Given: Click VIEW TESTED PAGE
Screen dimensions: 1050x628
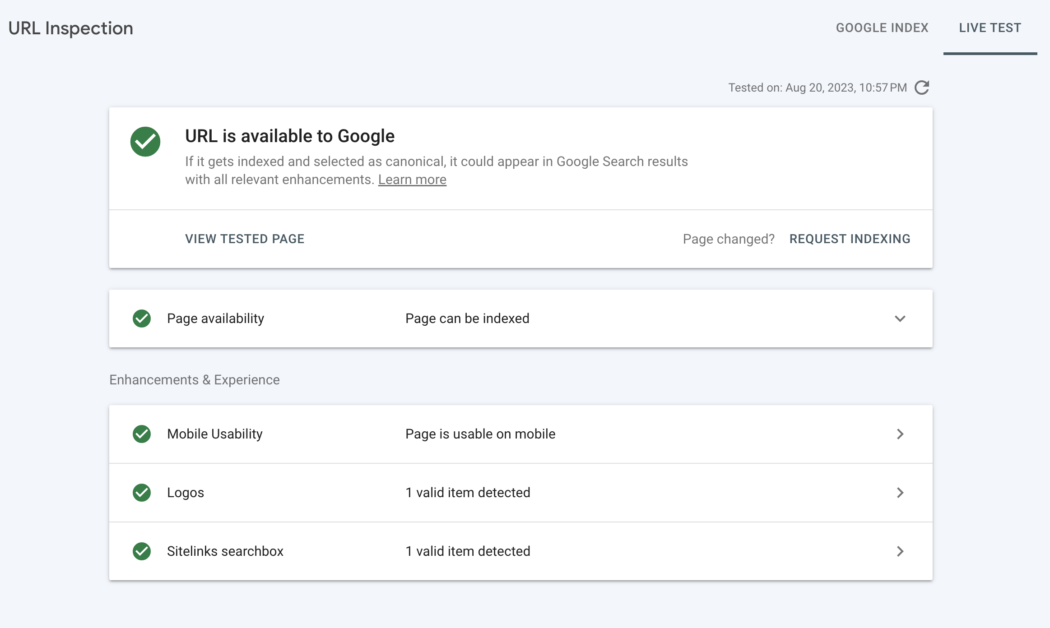Looking at the screenshot, I should (x=244, y=239).
